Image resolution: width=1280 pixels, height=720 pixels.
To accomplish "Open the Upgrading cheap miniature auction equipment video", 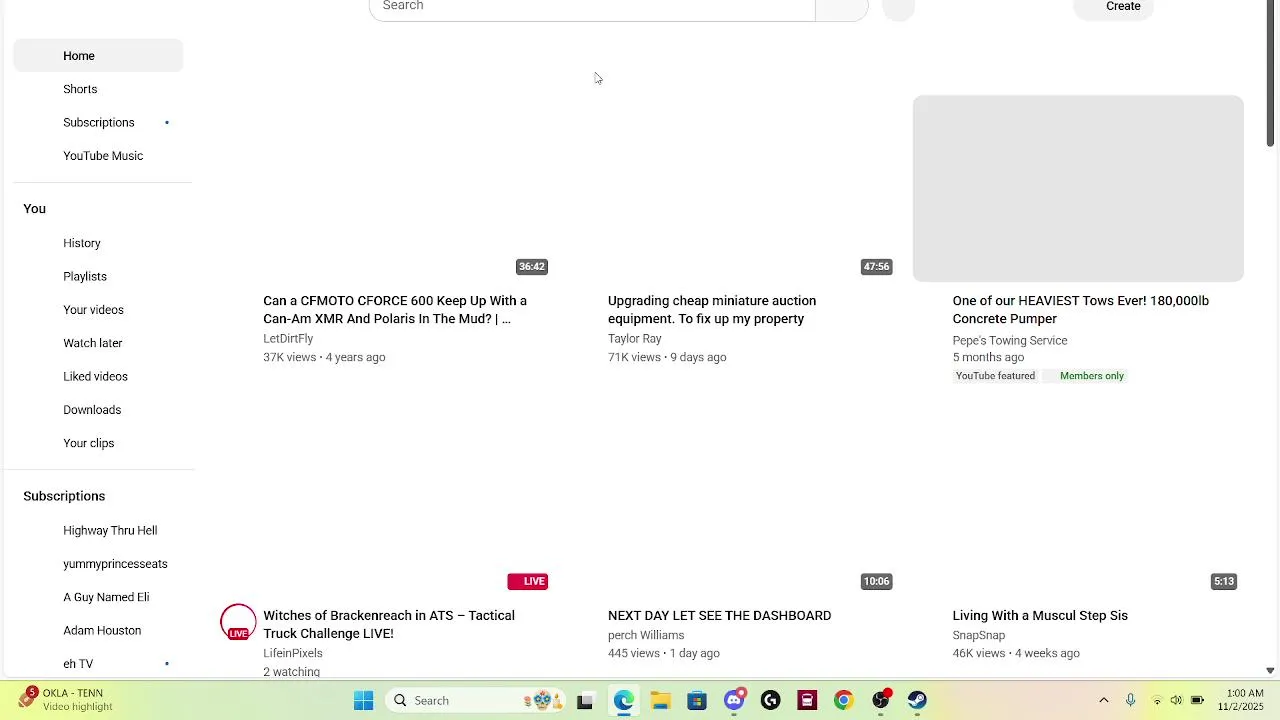I will coord(712,310).
